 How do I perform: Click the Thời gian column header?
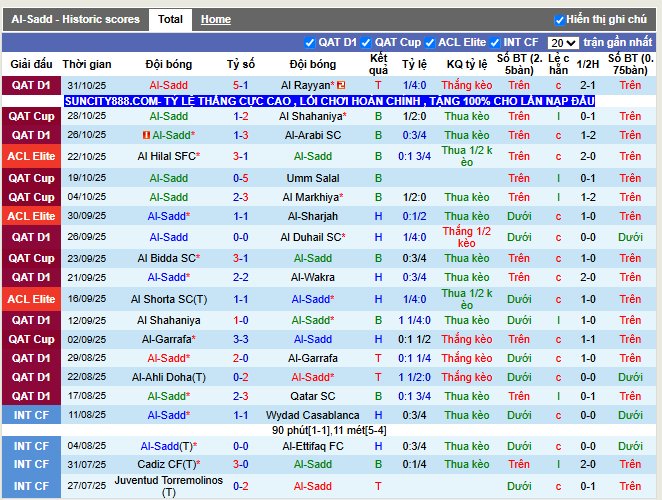87,64
